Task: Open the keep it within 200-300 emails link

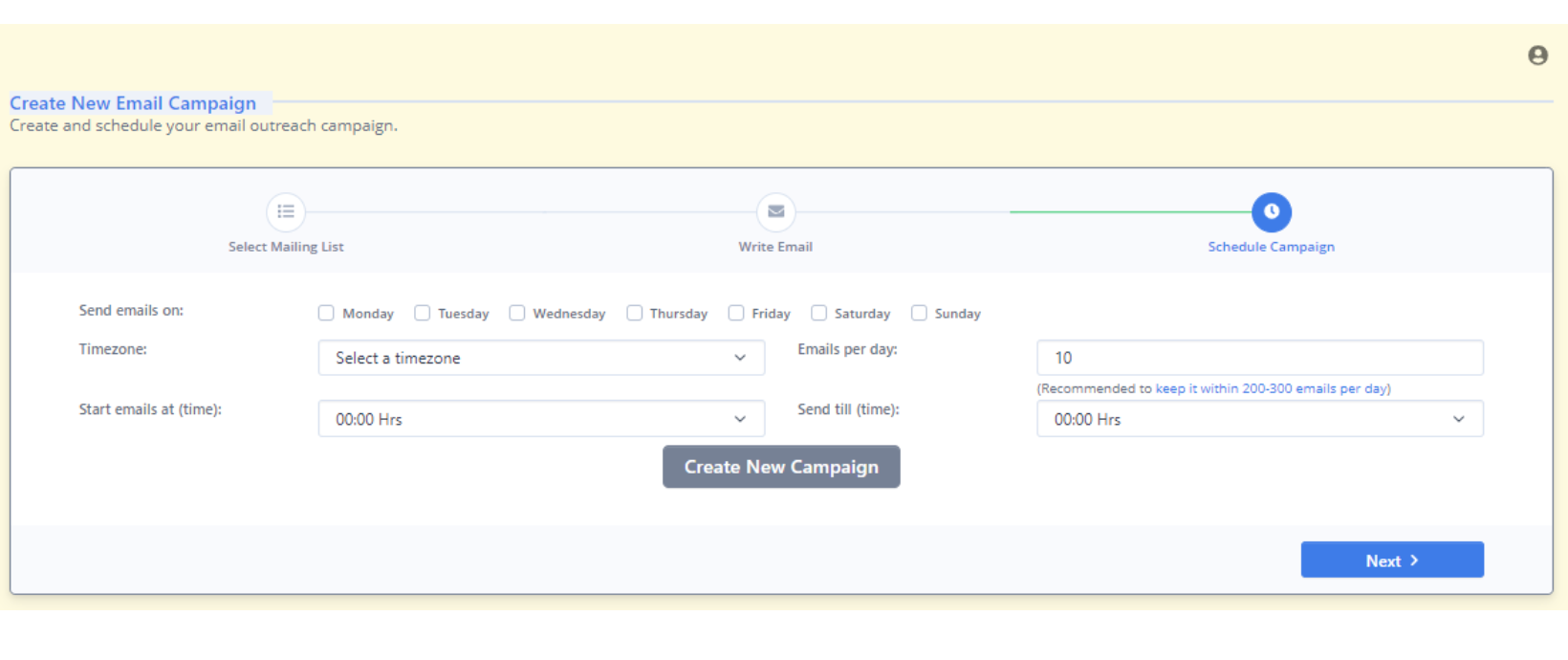Action: click(1271, 388)
